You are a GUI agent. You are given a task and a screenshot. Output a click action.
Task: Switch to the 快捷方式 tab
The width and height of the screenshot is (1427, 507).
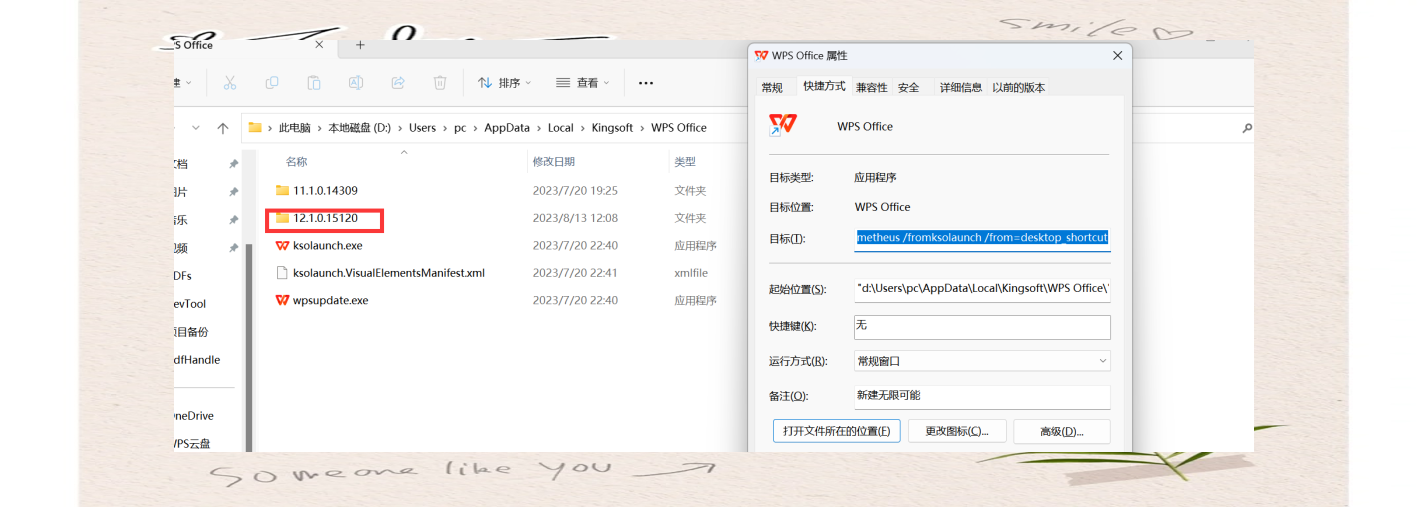point(824,87)
